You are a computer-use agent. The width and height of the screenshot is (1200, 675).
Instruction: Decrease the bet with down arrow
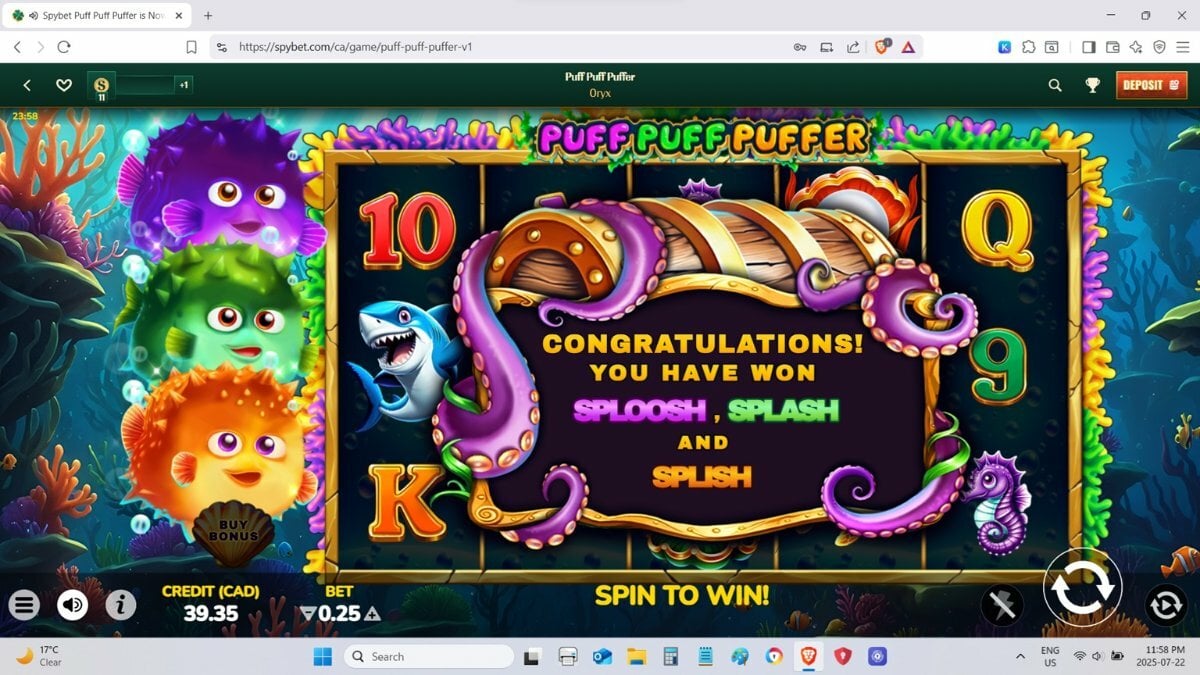click(x=308, y=614)
